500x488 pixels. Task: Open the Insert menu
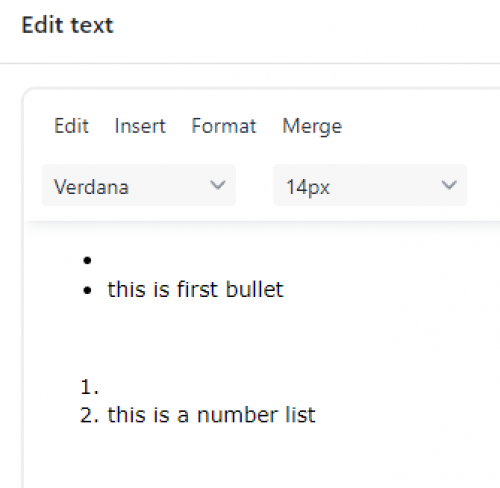pos(140,126)
